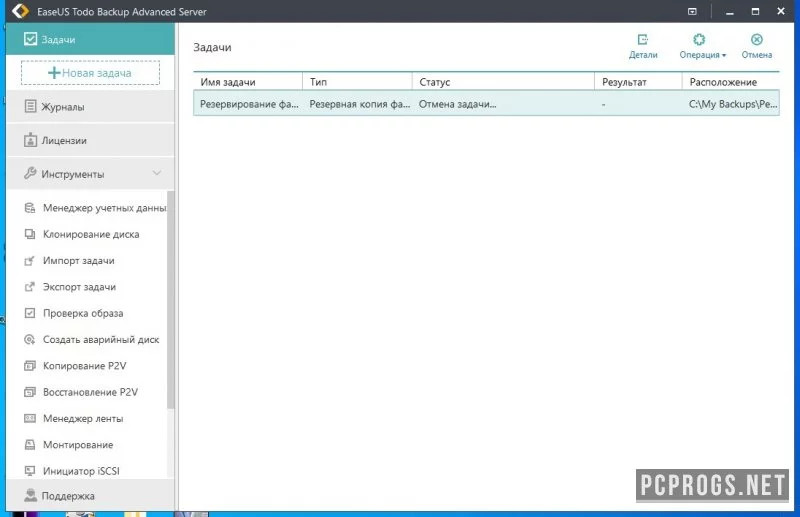Viewport: 800px width, 517px height.
Task: Click the Резервная копия фа... type cell
Action: coord(360,104)
